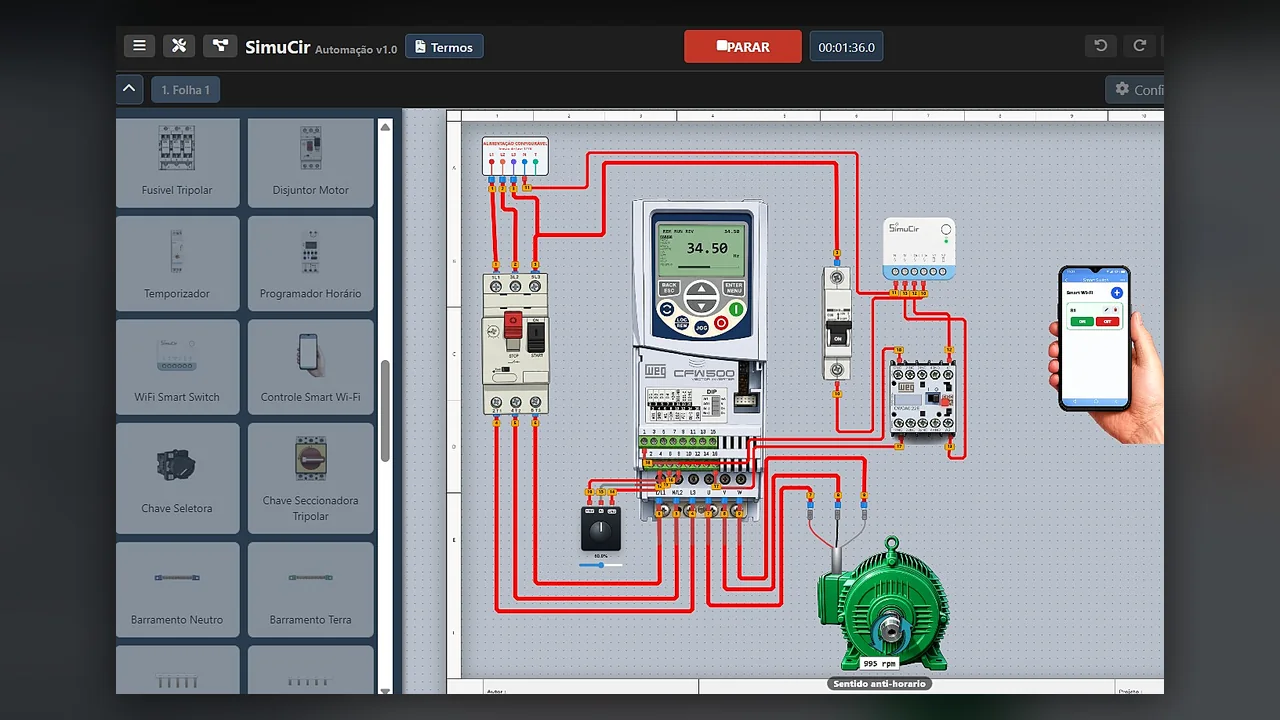Click the JOG key on the inverter

[x=701, y=327]
